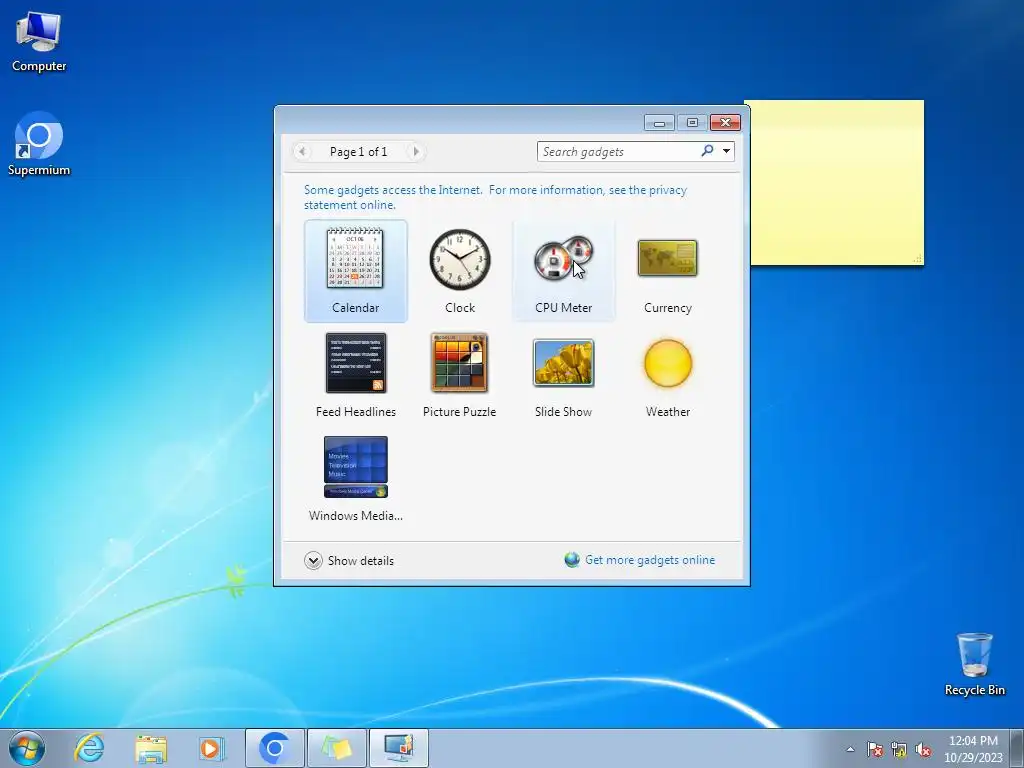This screenshot has height=768, width=1024.
Task: Open the privacy statement online link
Action: click(495, 197)
